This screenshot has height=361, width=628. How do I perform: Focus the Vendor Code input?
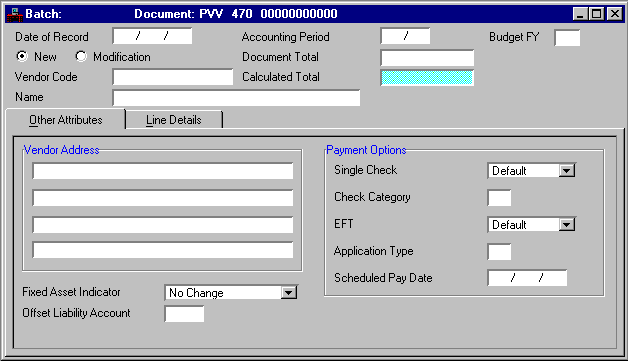click(173, 77)
